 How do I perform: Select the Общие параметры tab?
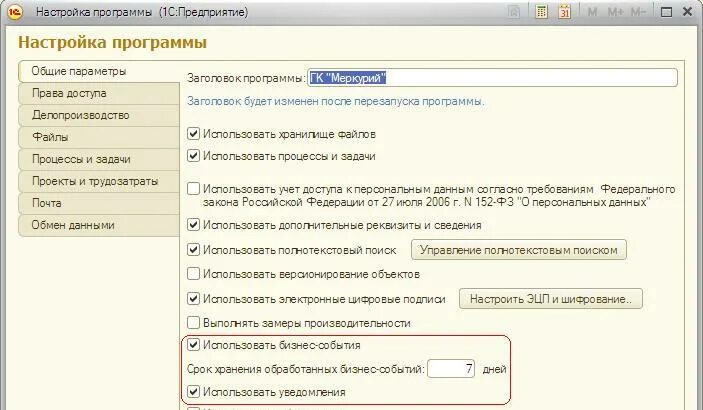point(99,72)
